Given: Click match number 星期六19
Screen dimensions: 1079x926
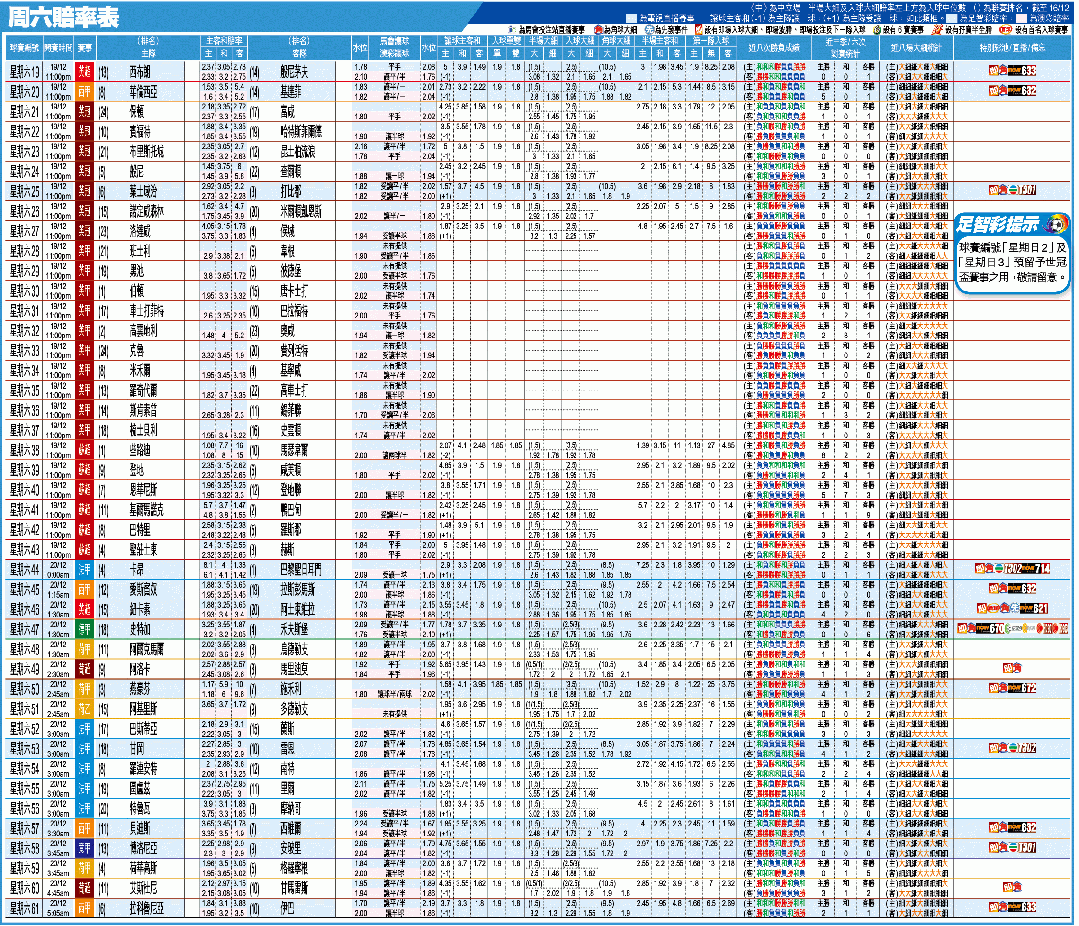Looking at the screenshot, I should [x=24, y=71].
